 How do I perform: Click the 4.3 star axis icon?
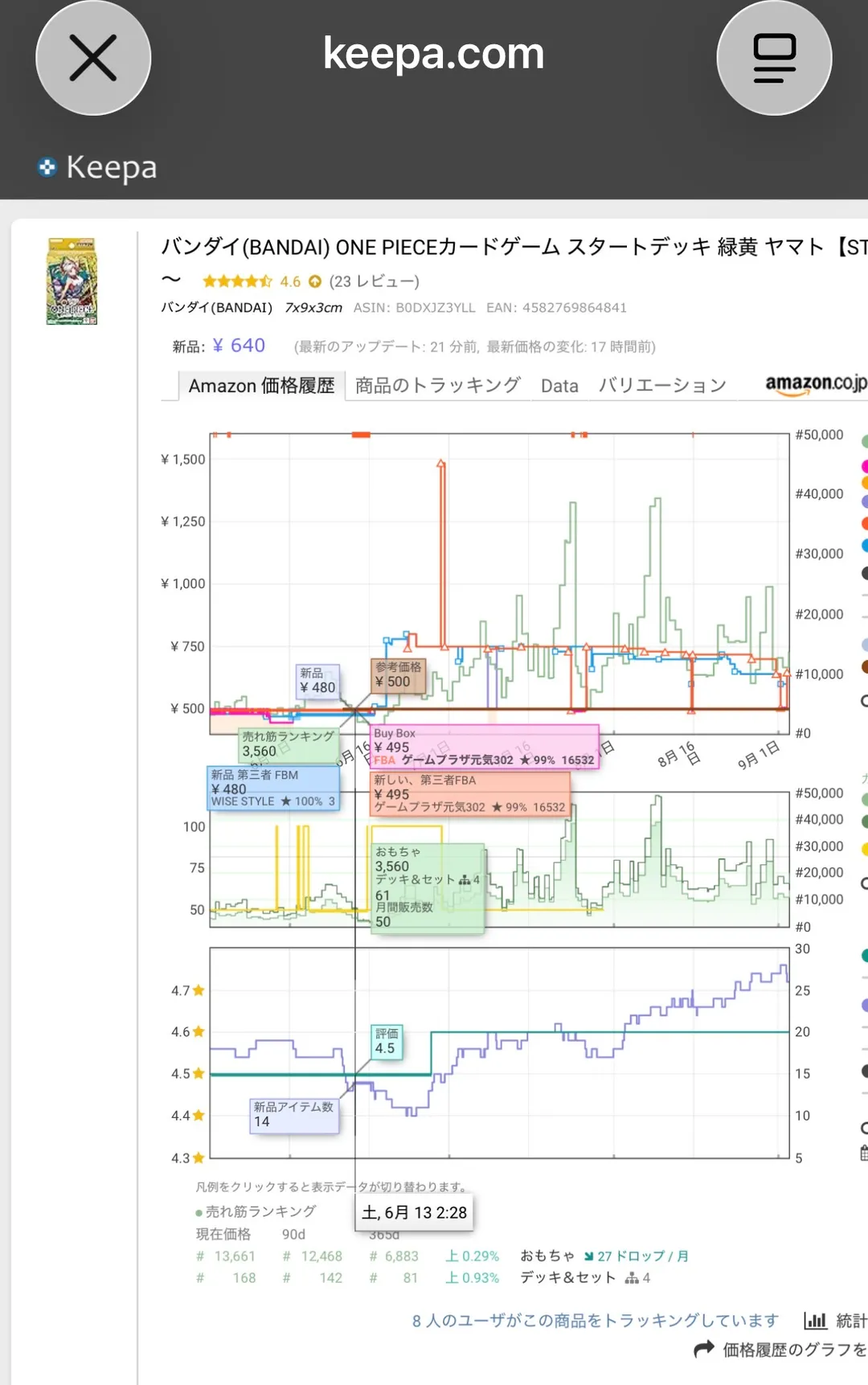(x=199, y=1158)
